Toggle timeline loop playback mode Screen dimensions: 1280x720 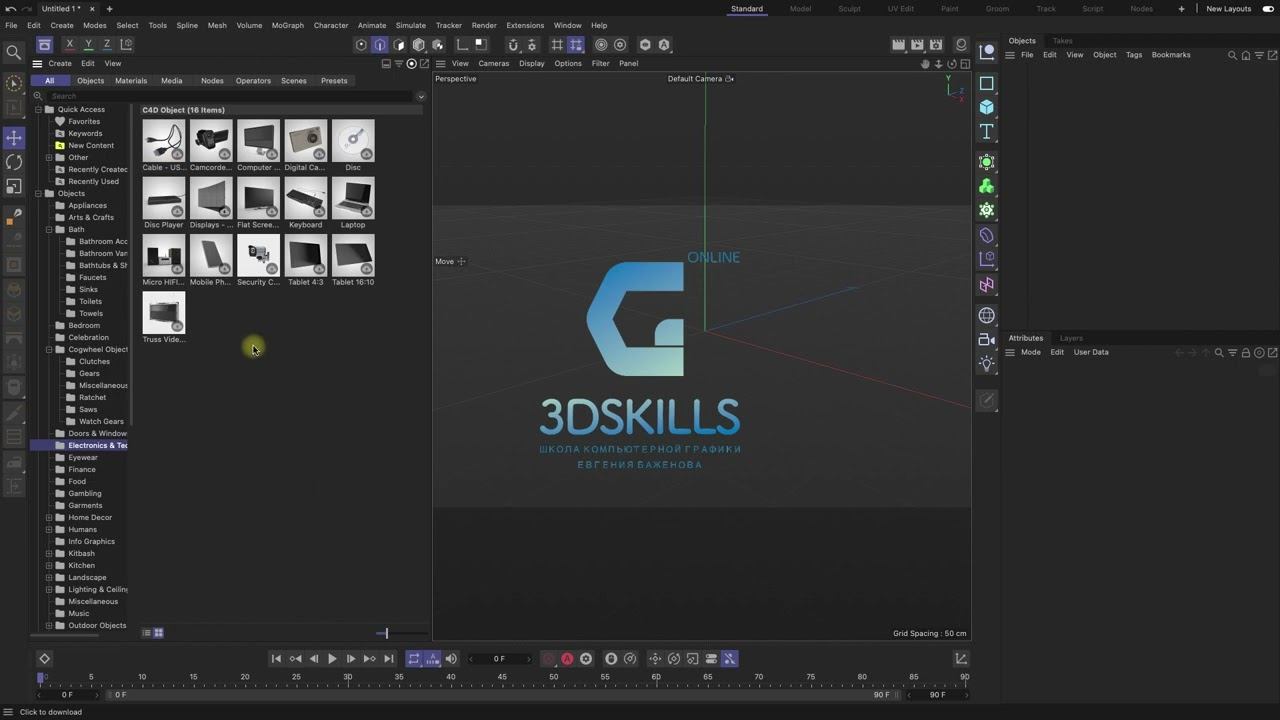tap(413, 659)
